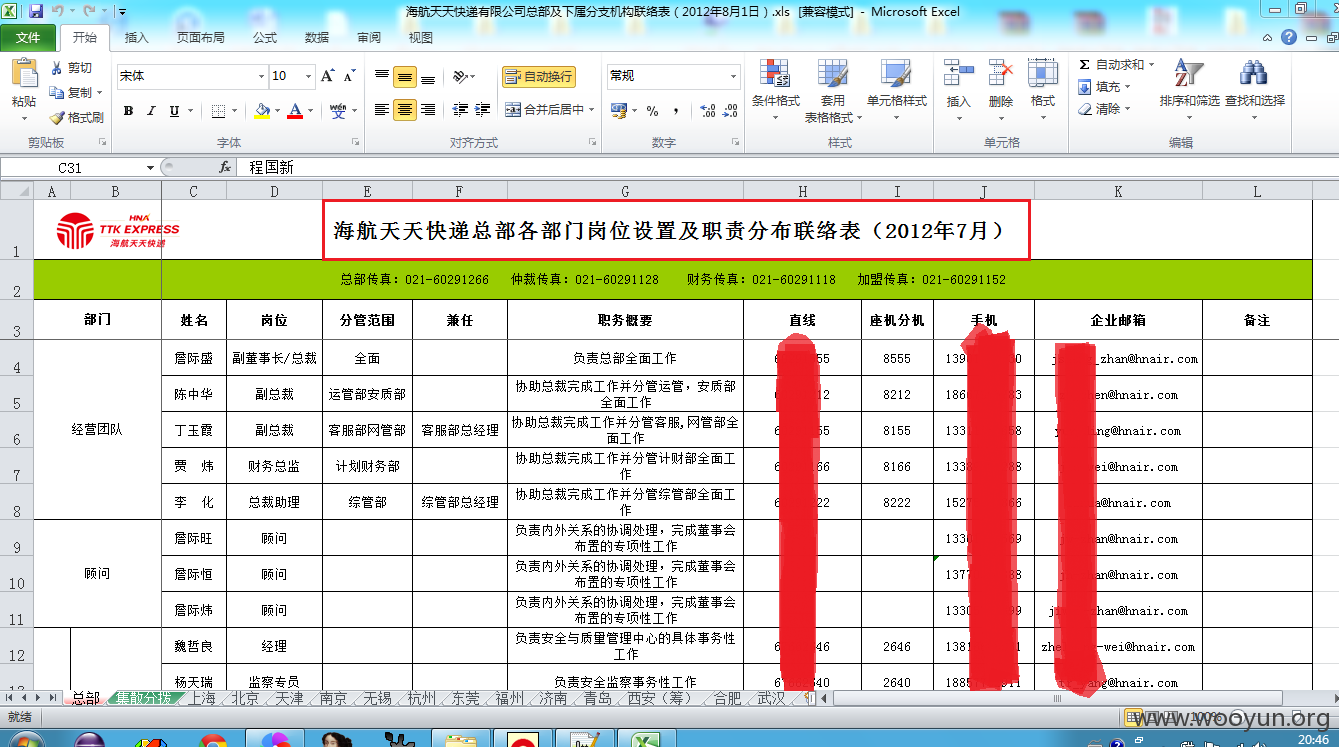Image resolution: width=1339 pixels, height=747 pixels.
Task: Open the Alignment (对齐方式) dialog launcher
Action: pos(592,143)
